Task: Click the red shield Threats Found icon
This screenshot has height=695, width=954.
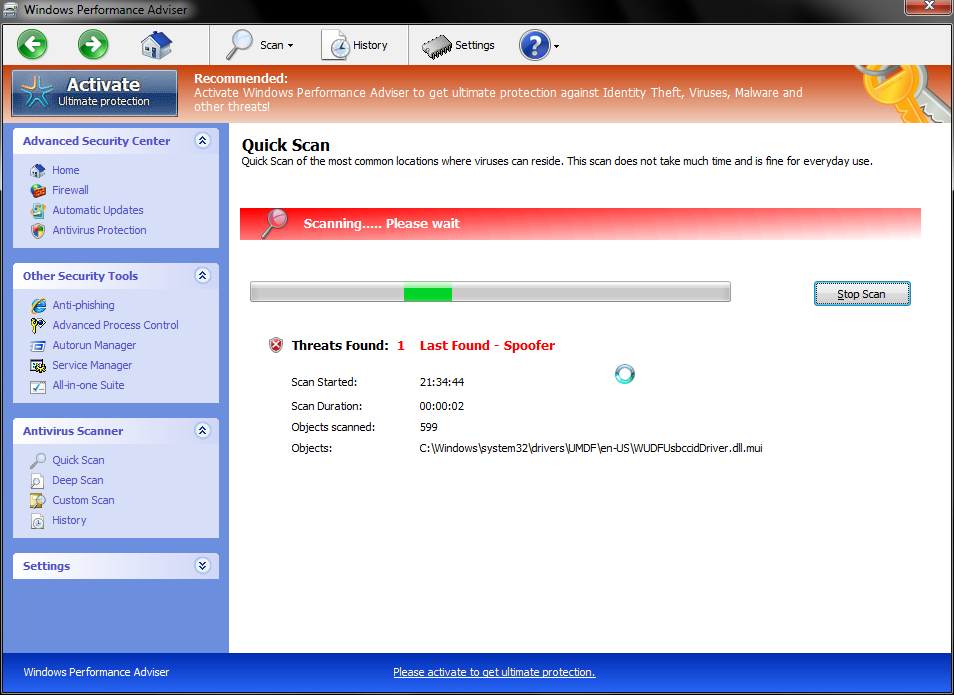Action: tap(276, 346)
